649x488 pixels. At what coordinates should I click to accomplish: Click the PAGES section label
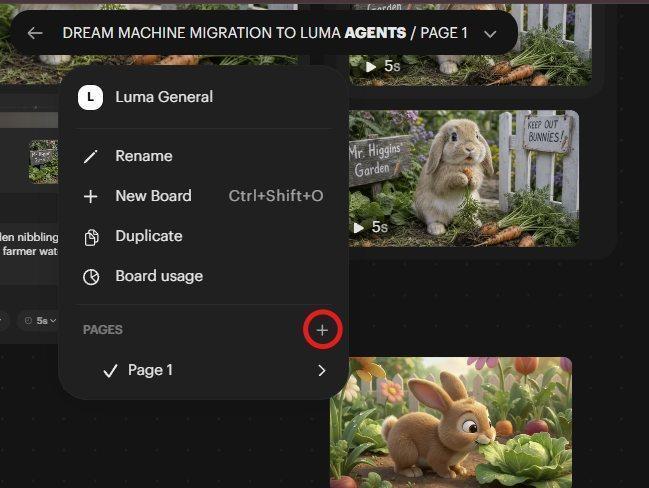103,330
